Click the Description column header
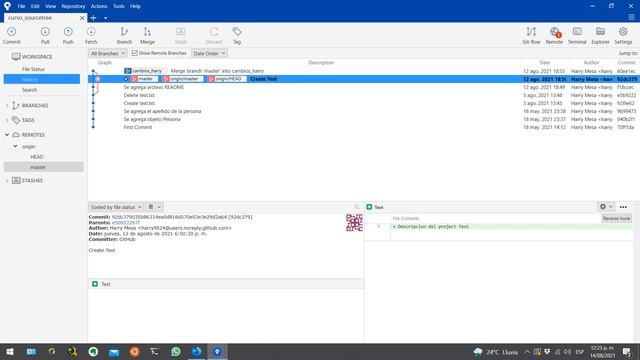The width and height of the screenshot is (640, 360). coord(321,62)
